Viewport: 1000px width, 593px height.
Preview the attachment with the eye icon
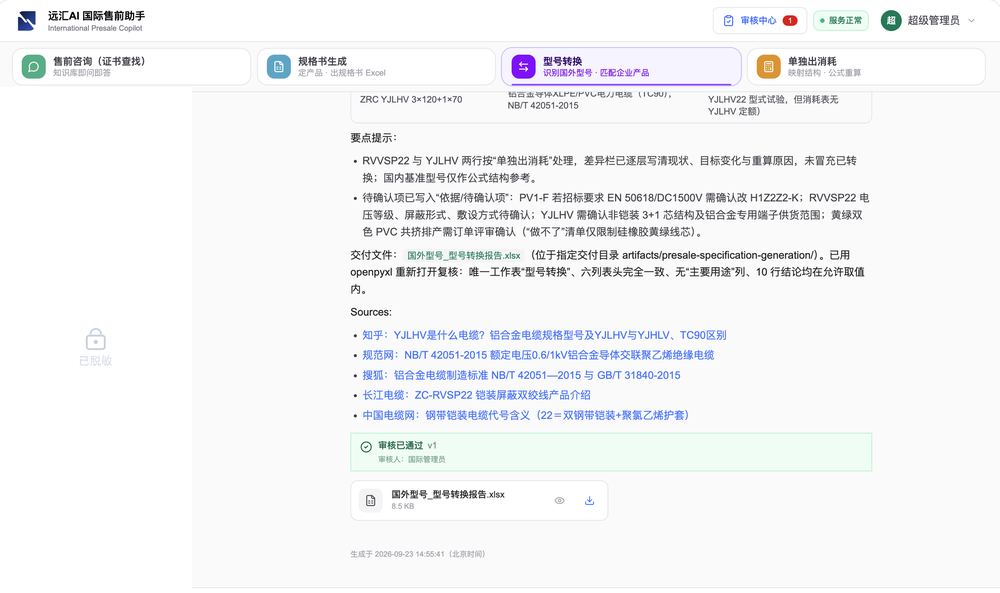pyautogui.click(x=559, y=501)
